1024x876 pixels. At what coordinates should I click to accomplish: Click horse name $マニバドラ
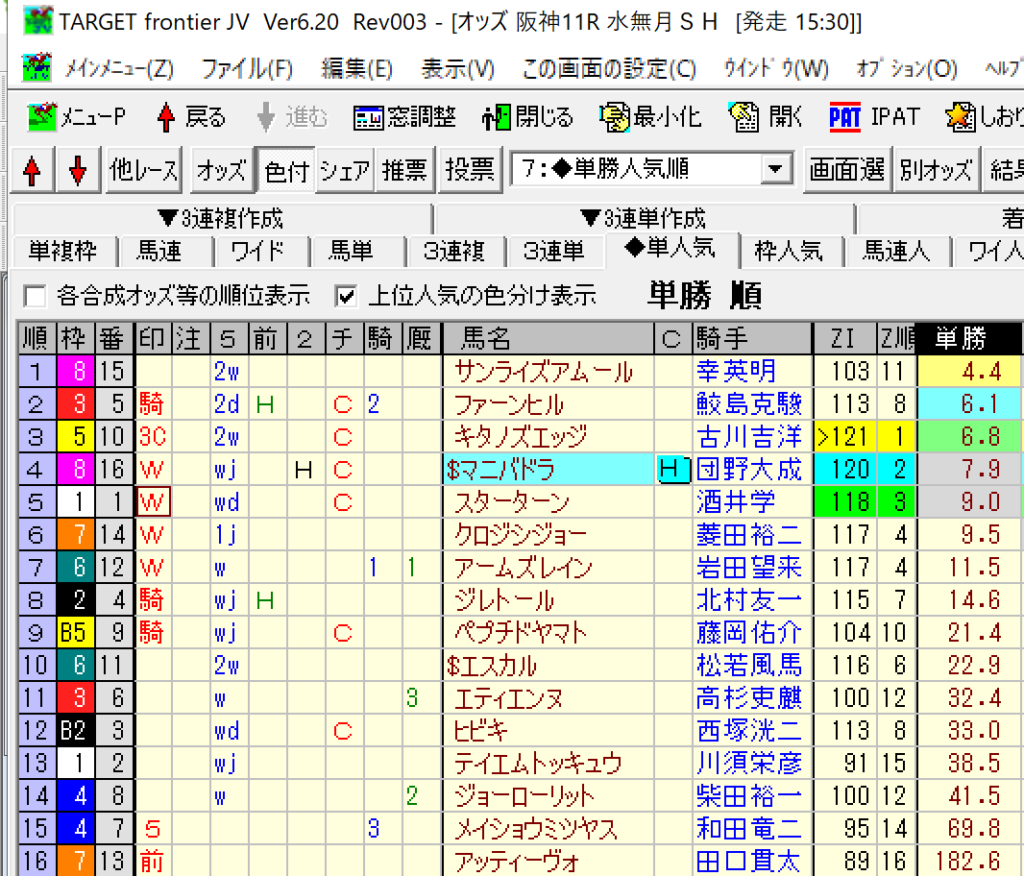(501, 469)
